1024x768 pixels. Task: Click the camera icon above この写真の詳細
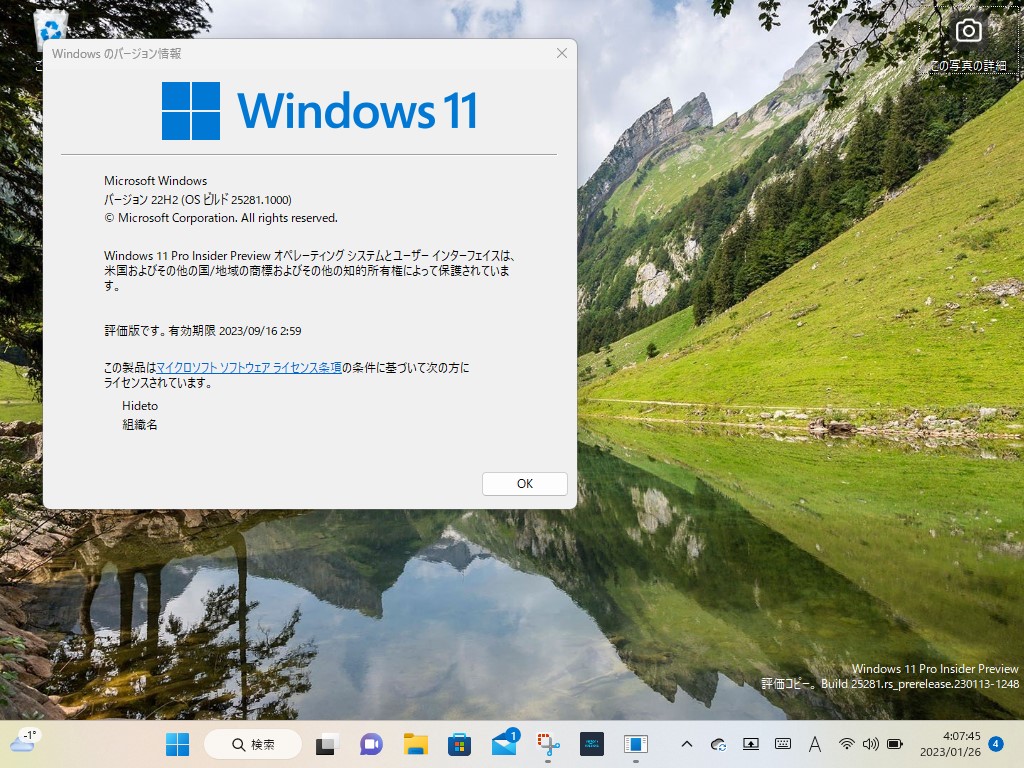pyautogui.click(x=968, y=31)
